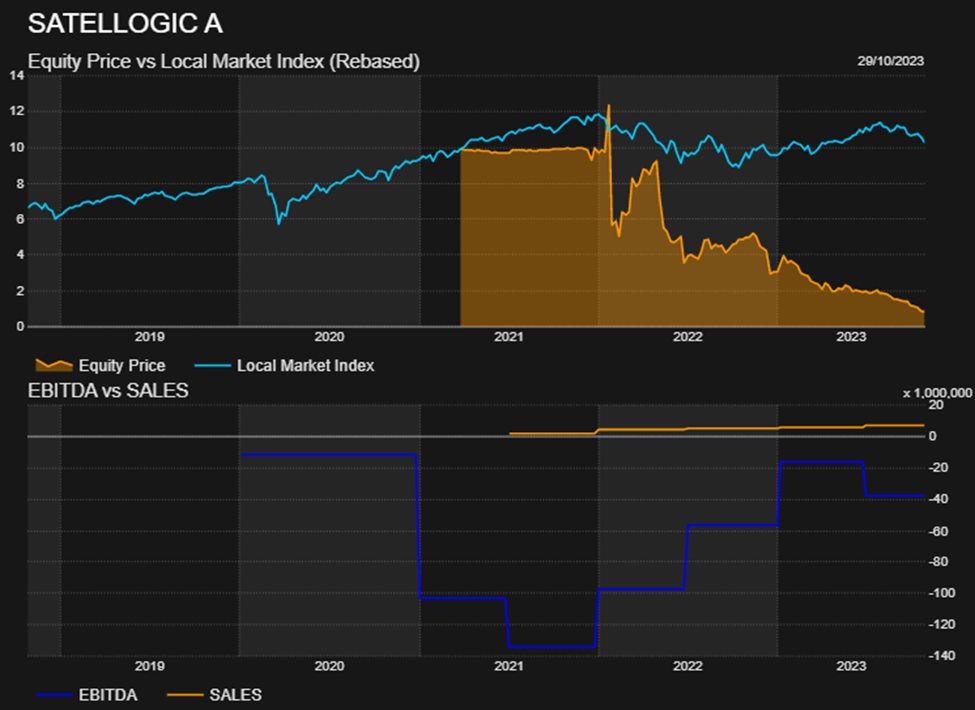This screenshot has width=975, height=710.
Task: Click 2022 on the EBITDA vs SALES chart axis
Action: click(688, 666)
